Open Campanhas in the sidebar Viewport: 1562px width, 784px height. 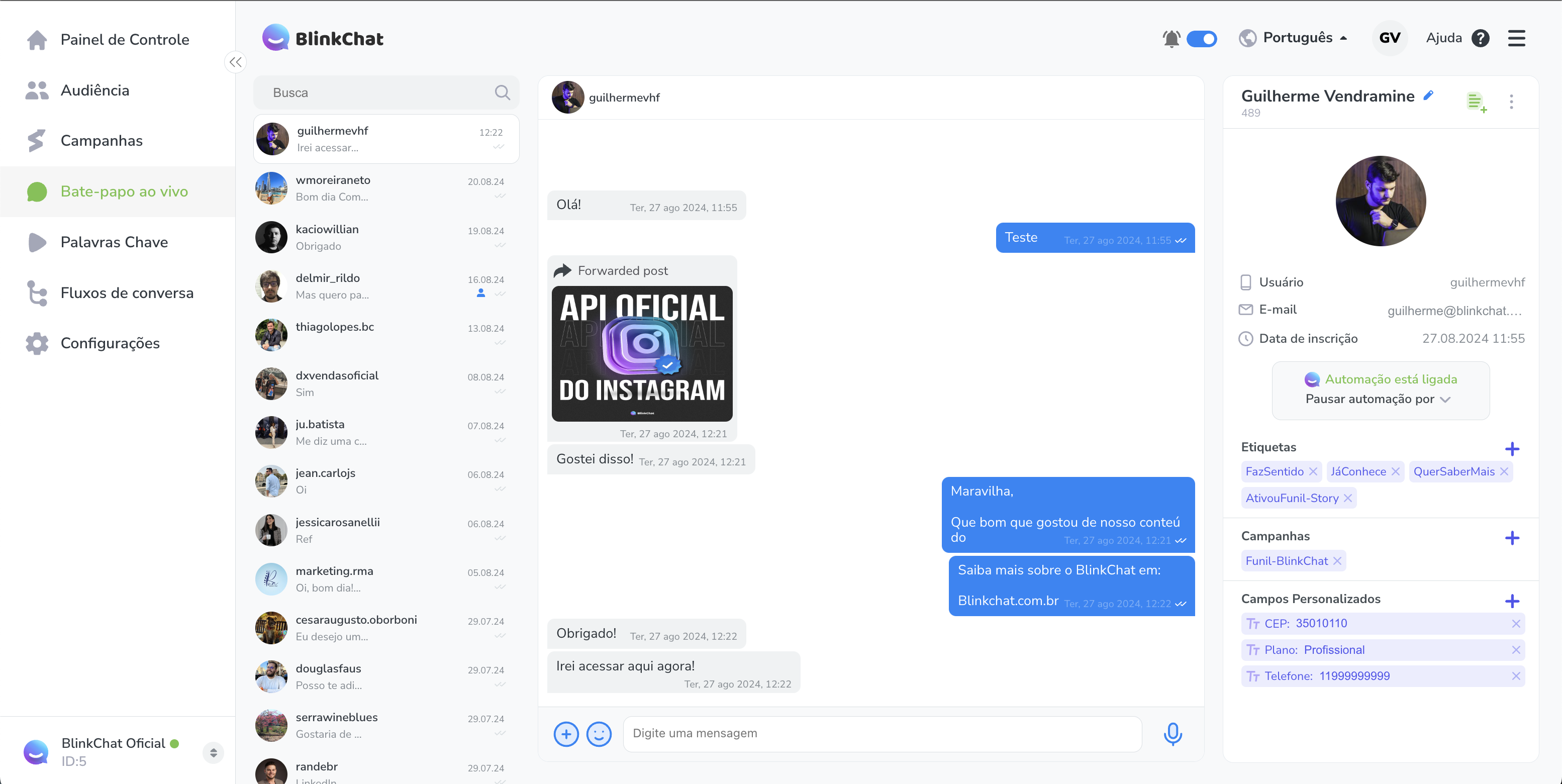118,141
